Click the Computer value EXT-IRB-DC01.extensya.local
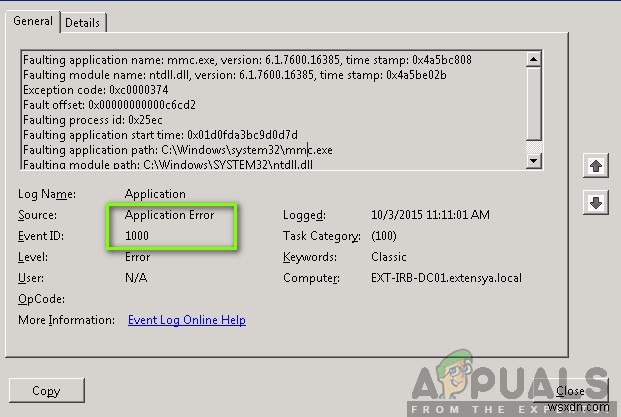This screenshot has width=621, height=417. [446, 278]
